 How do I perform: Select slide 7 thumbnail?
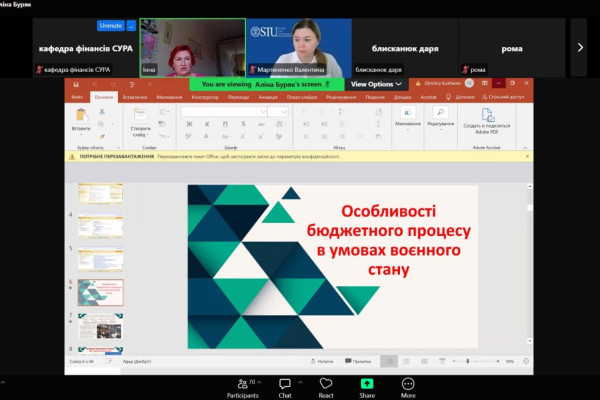click(x=100, y=326)
